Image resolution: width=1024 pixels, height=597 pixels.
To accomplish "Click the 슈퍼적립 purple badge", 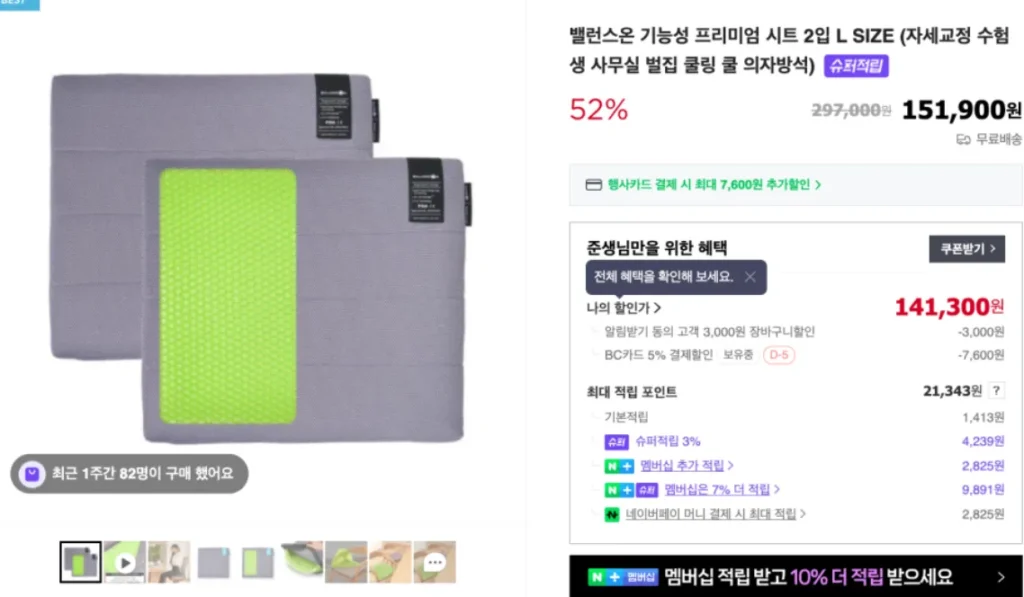I will [x=856, y=66].
